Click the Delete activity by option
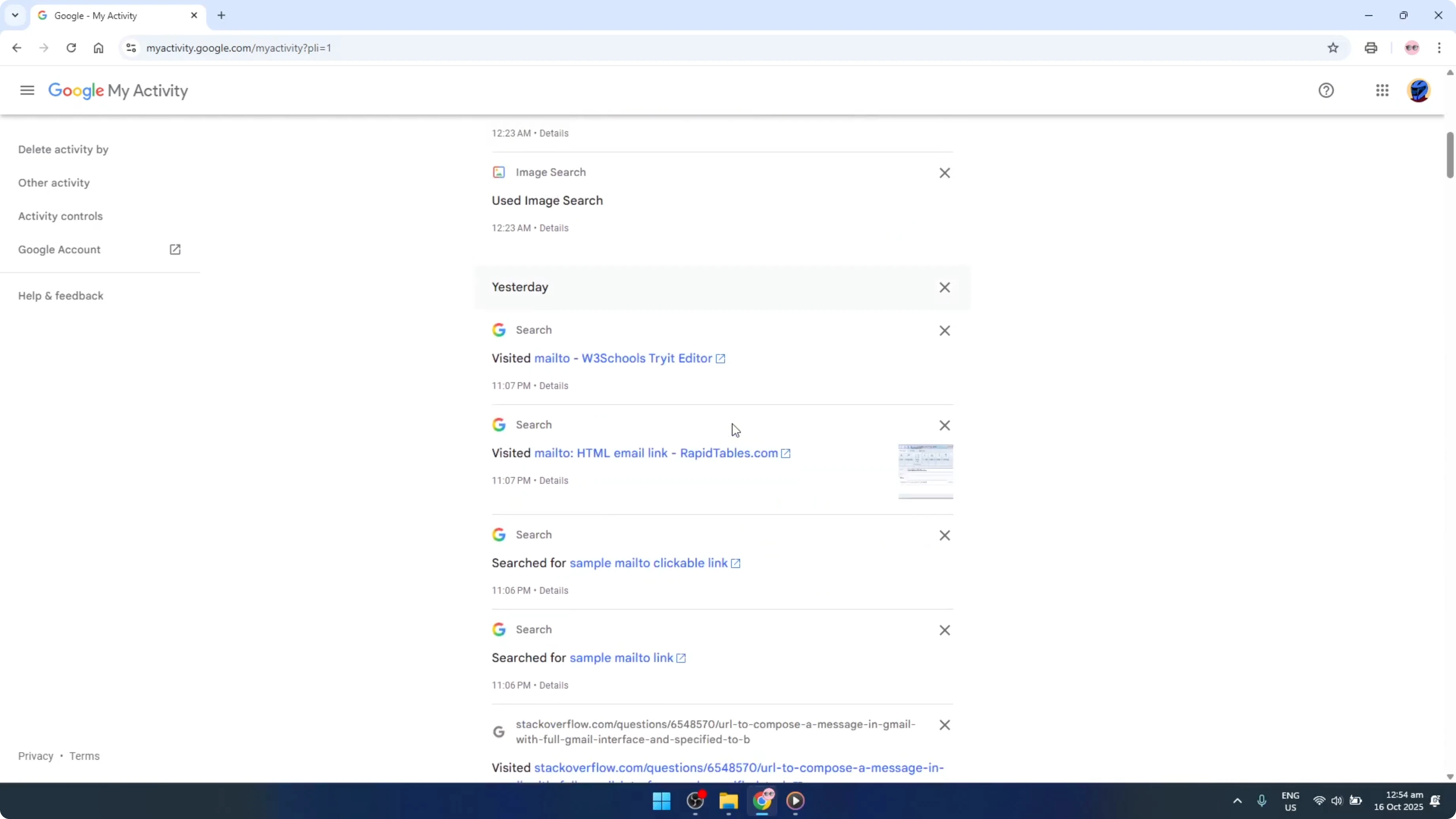Viewport: 1456px width, 819px height. point(63,149)
